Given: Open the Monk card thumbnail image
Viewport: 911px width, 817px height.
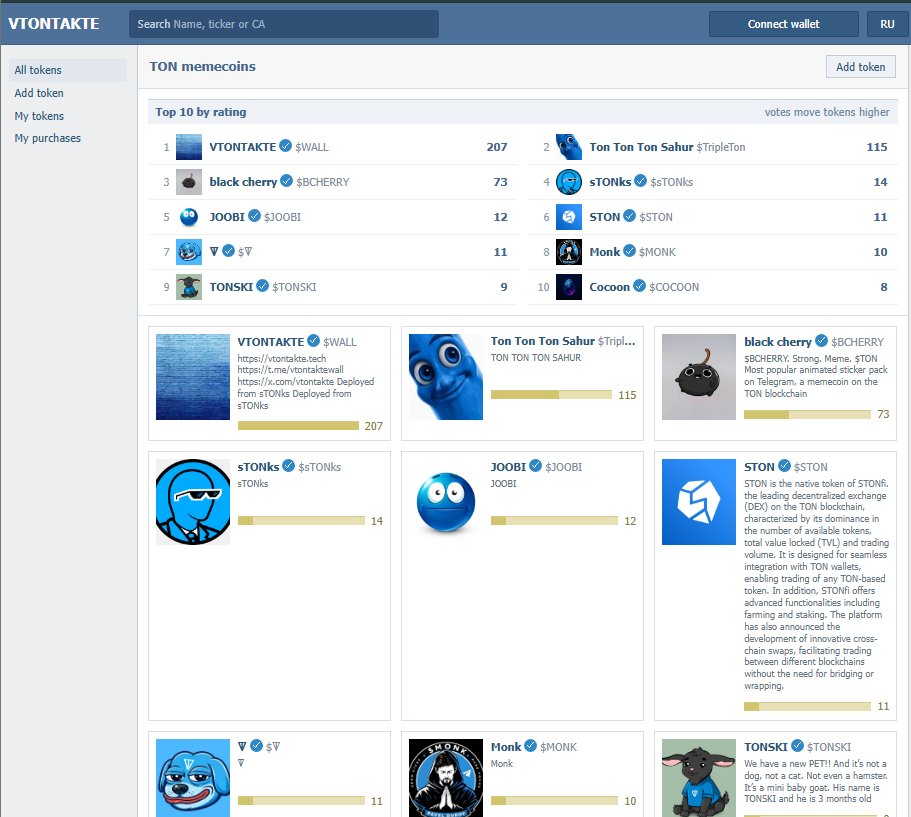Looking at the screenshot, I should pos(446,778).
